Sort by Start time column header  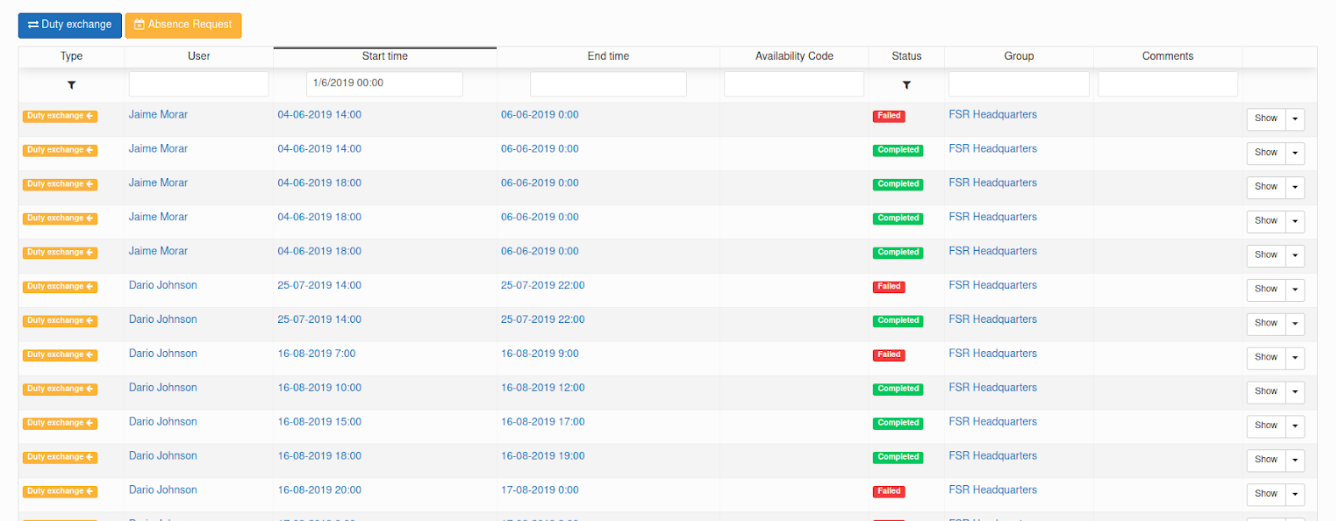(x=385, y=56)
